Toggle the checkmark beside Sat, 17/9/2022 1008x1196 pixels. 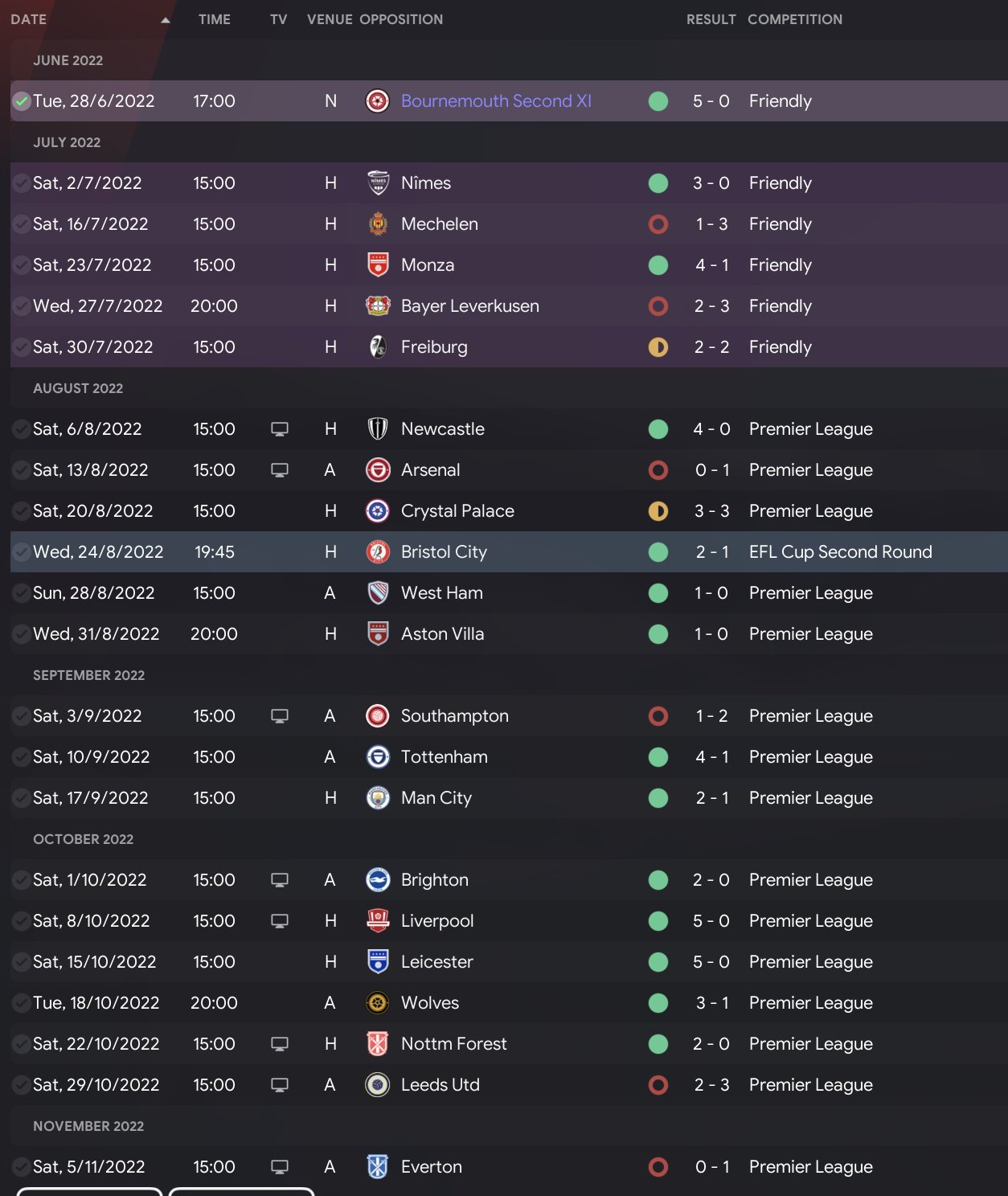(22, 798)
